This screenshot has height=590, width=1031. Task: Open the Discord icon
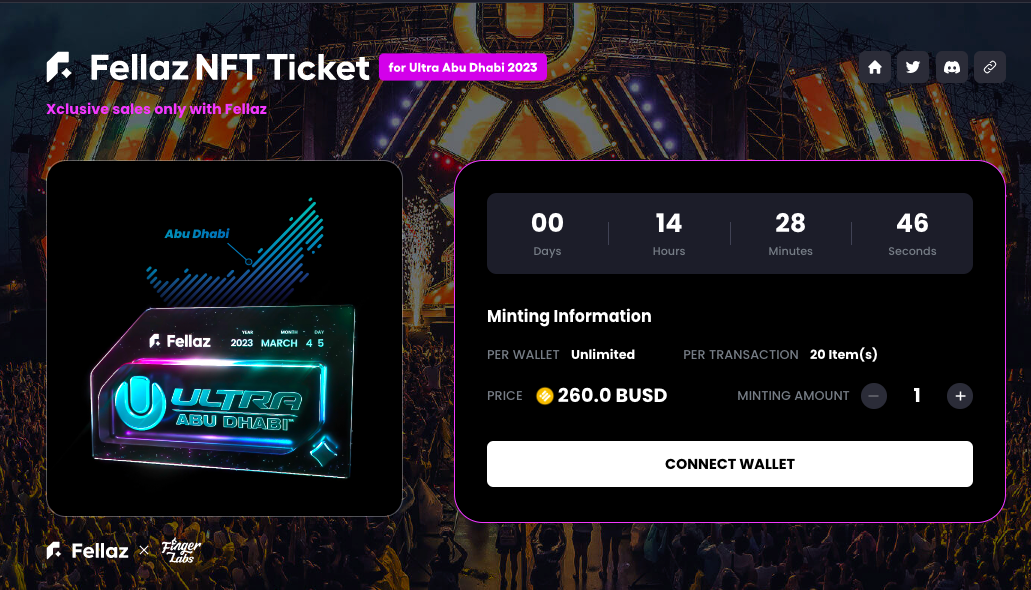click(951, 67)
